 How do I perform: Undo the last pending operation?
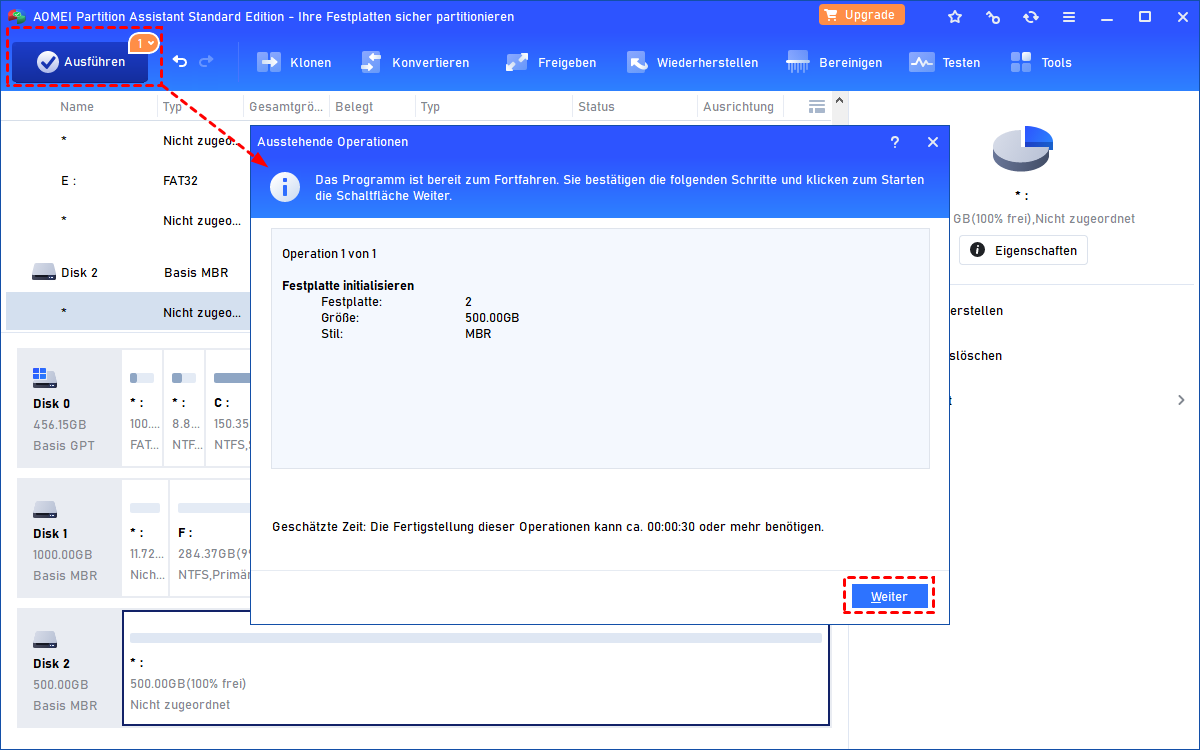[180, 62]
